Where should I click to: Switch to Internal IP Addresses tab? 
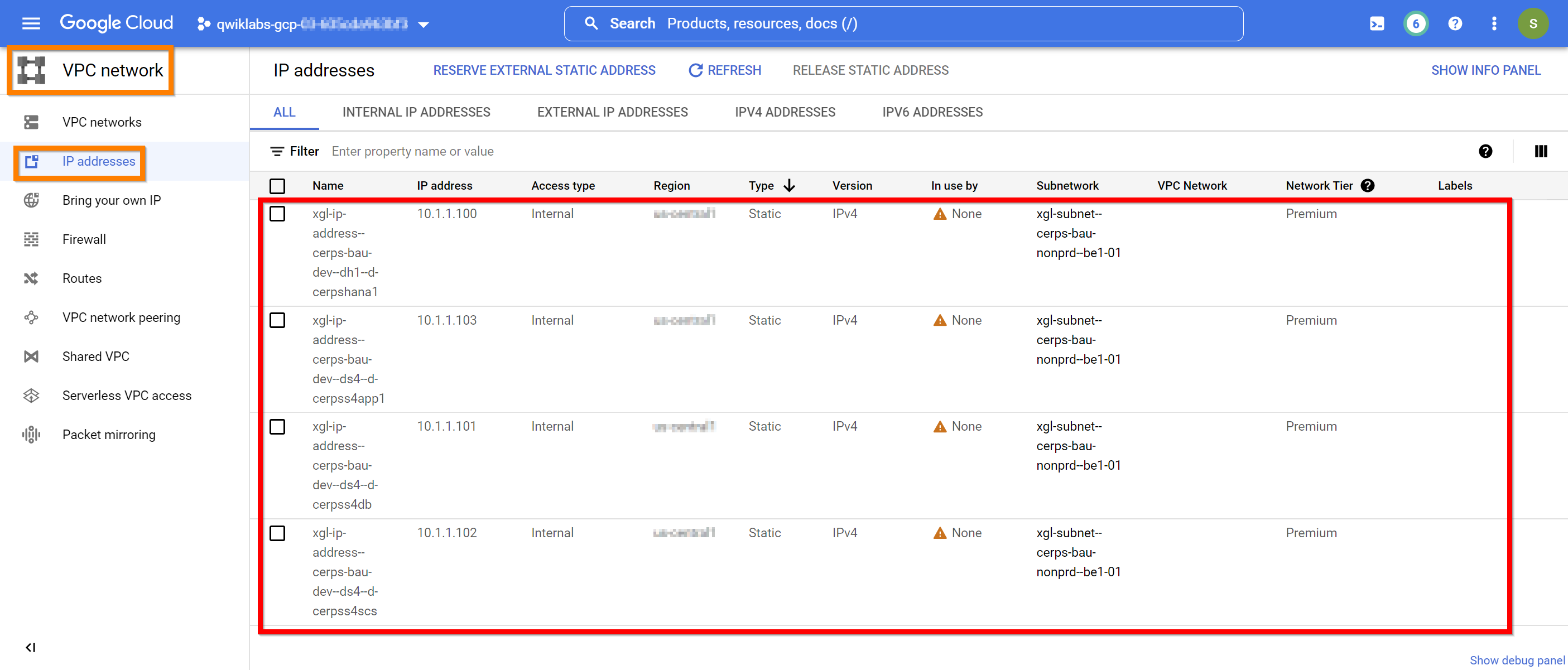(x=416, y=112)
